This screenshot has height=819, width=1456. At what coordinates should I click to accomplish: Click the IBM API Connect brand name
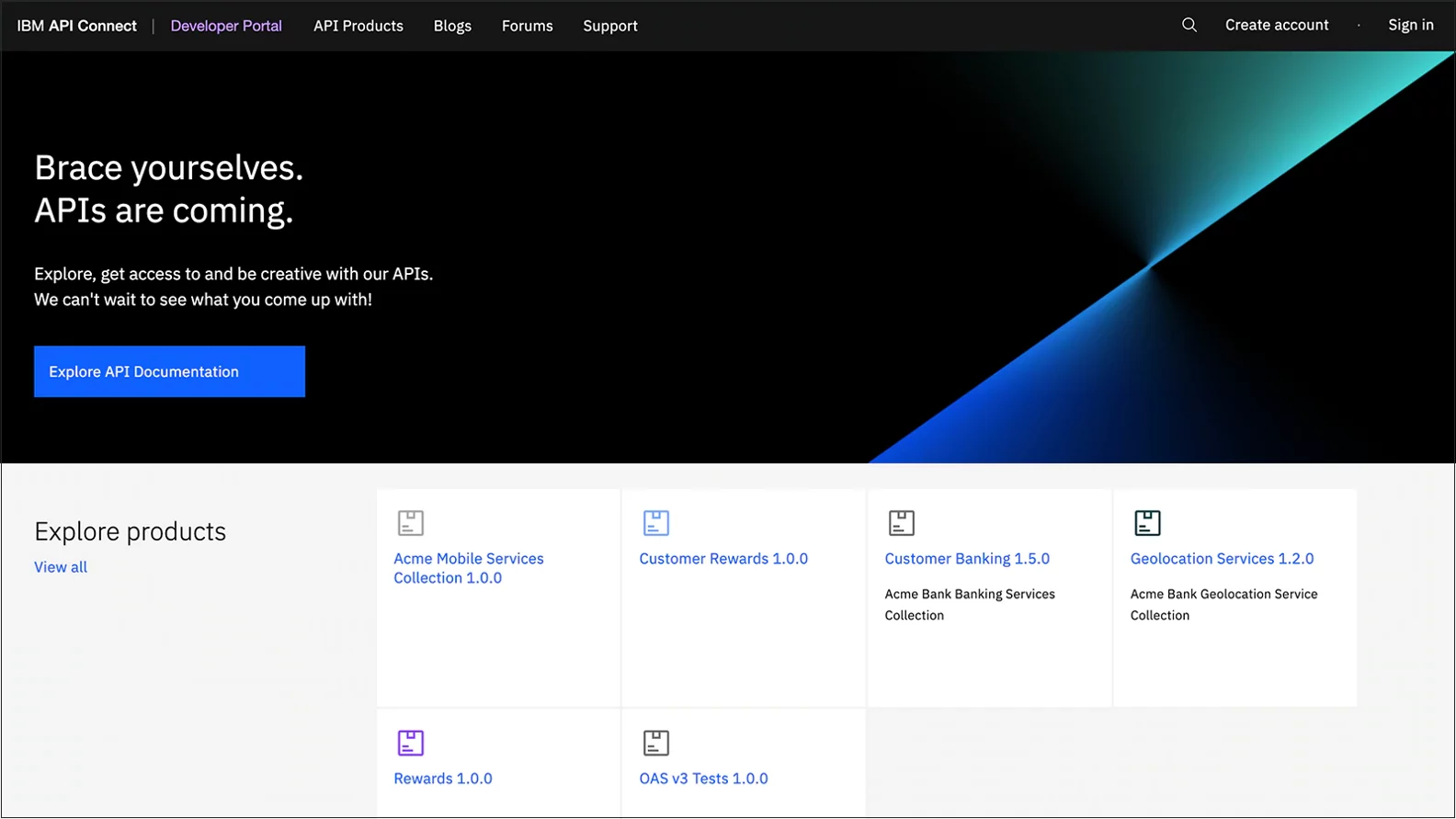click(76, 26)
